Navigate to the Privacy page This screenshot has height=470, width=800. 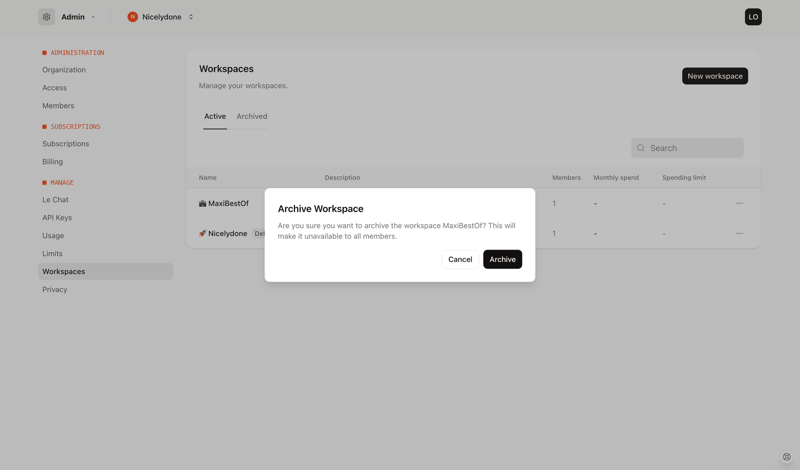[x=55, y=290]
